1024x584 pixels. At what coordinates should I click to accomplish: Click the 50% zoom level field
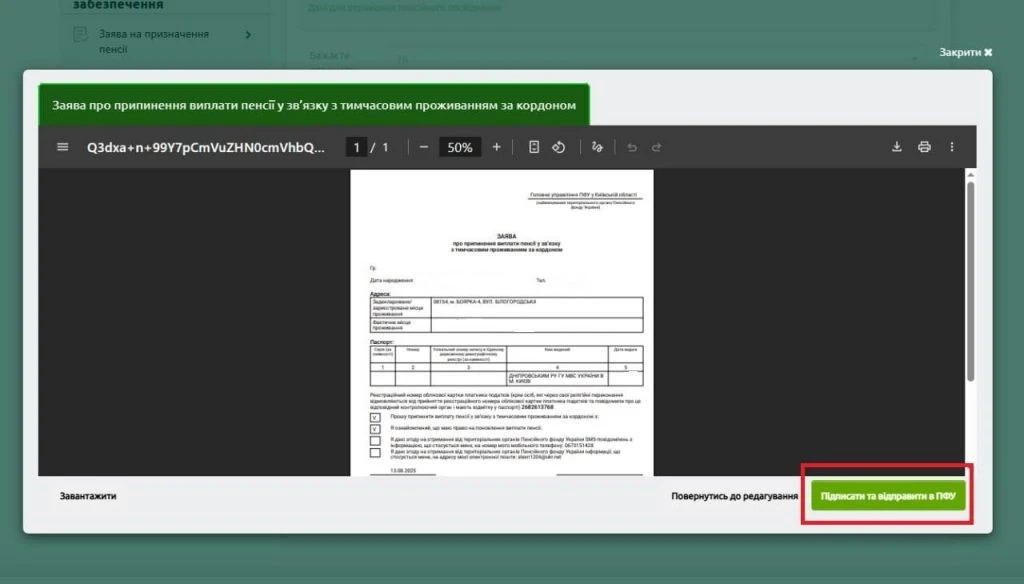459,147
